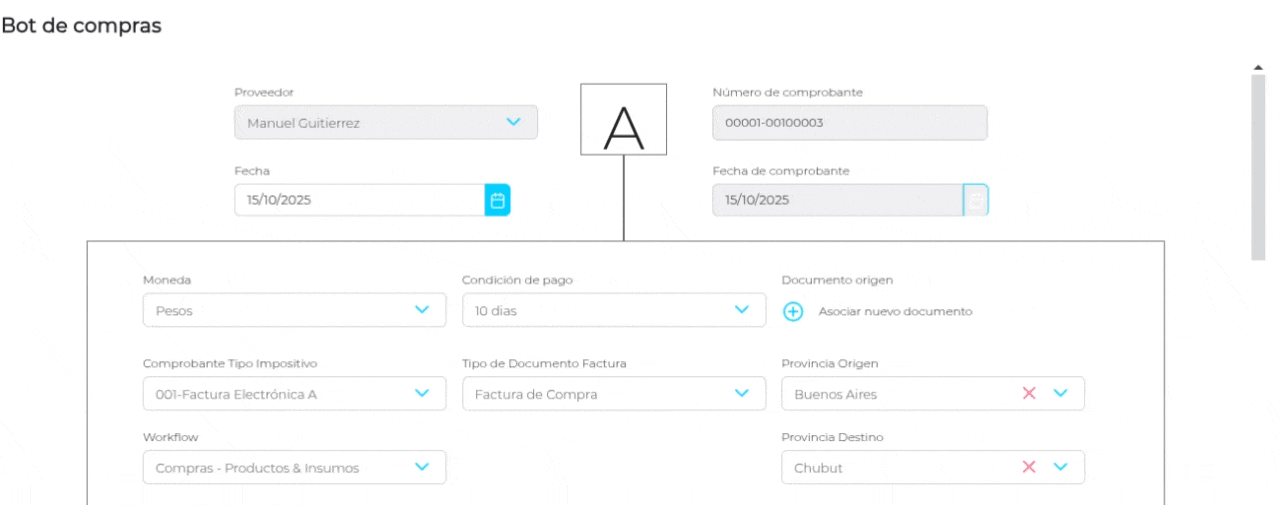This screenshot has width=1280, height=505.
Task: Open the Moneda dropdown
Action: coord(422,310)
